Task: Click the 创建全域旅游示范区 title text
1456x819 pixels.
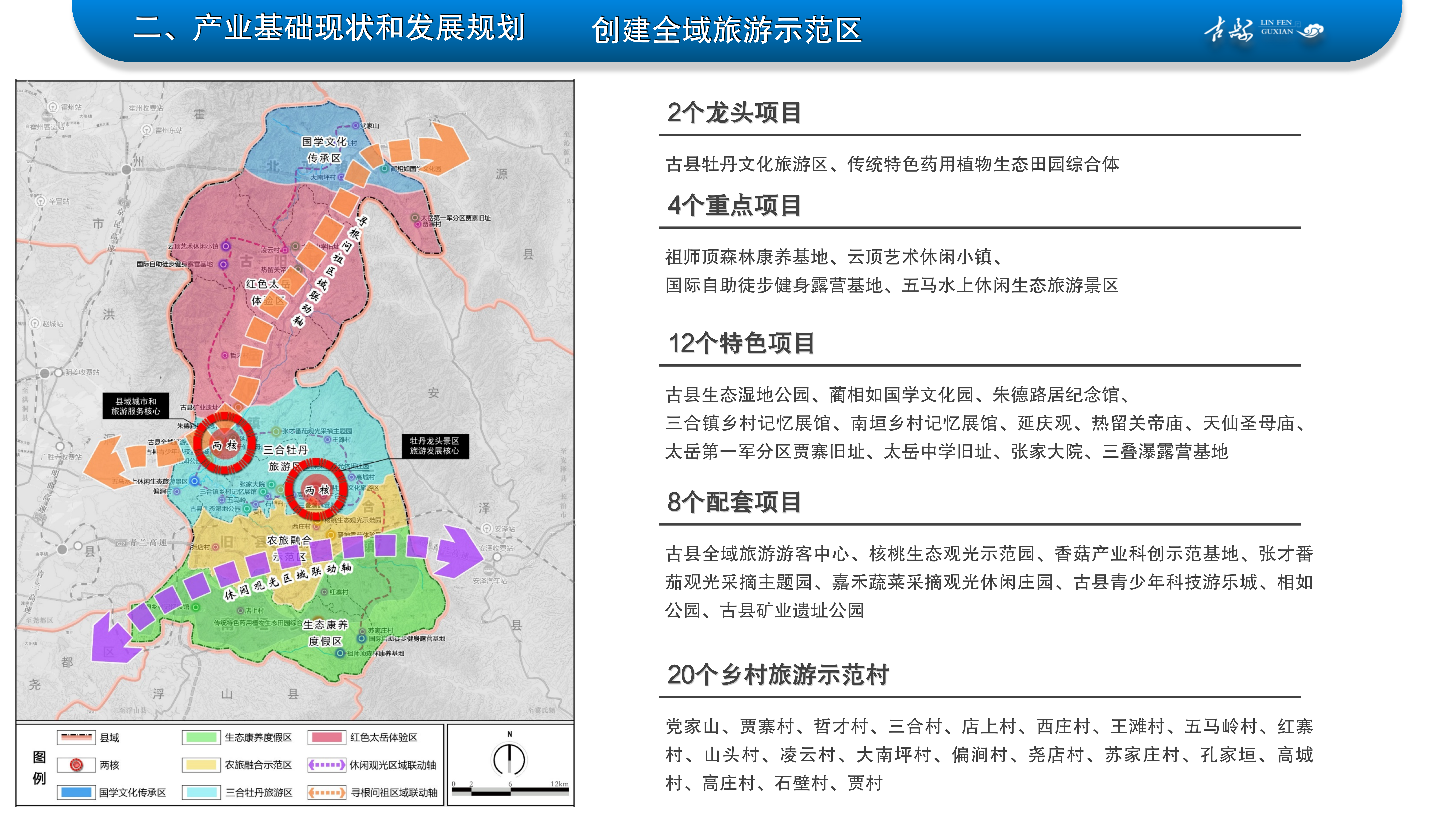Action: (726, 30)
